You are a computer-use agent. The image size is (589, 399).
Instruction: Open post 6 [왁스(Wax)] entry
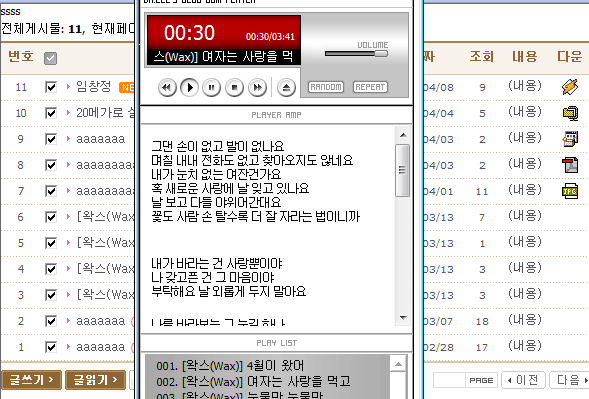[105, 217]
